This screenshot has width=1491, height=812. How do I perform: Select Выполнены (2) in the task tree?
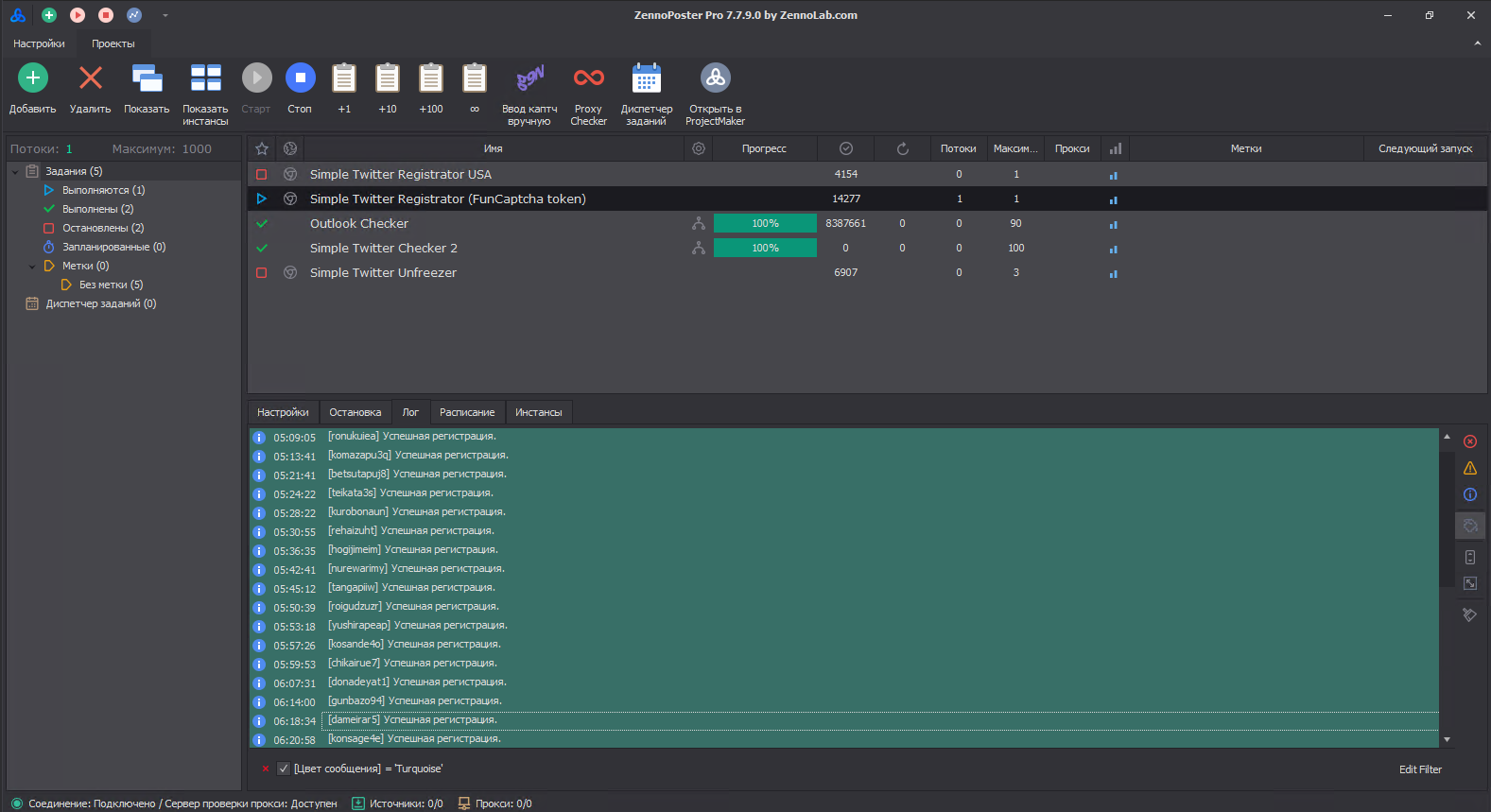98,209
